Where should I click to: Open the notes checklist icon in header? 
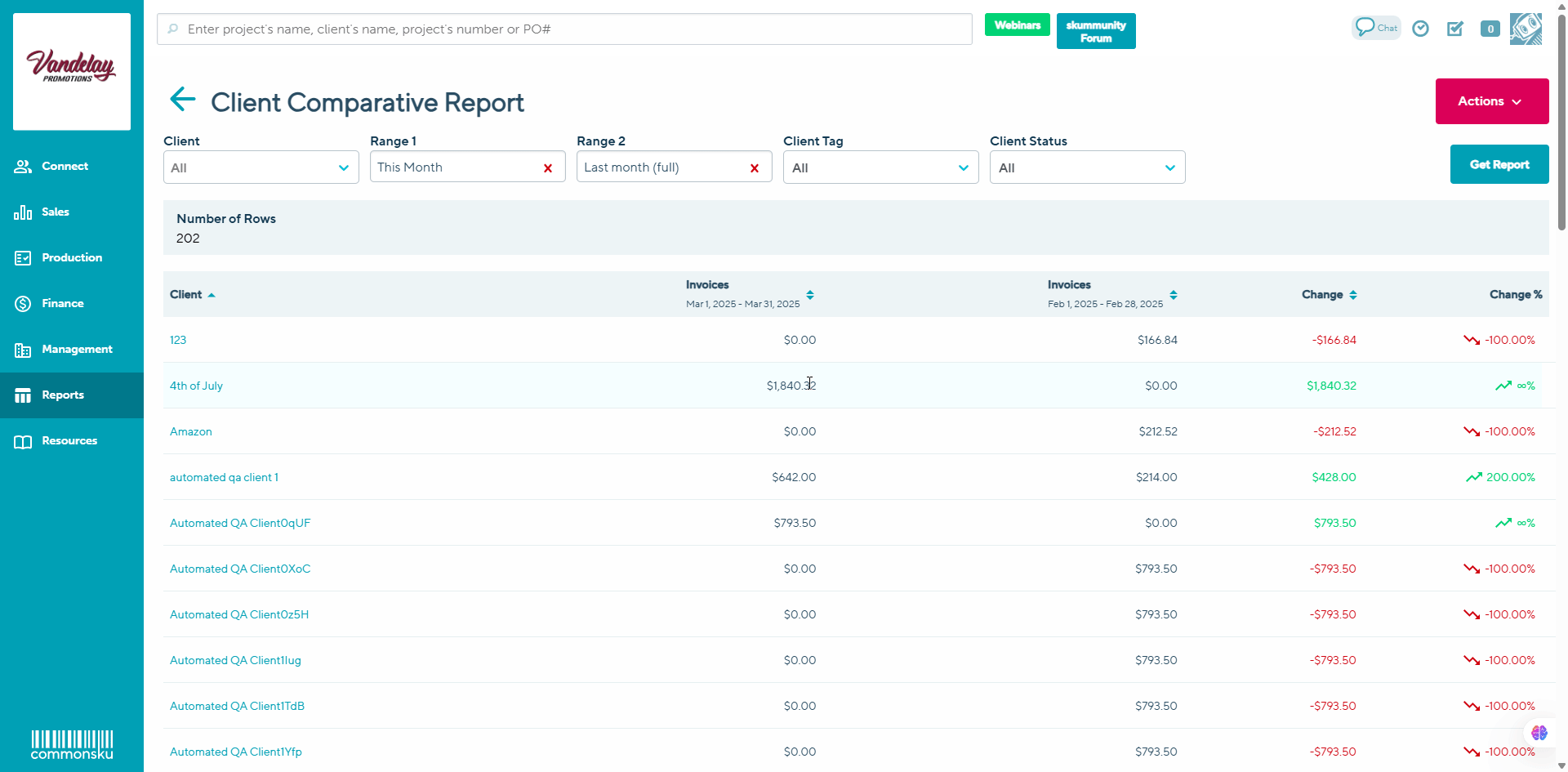coord(1454,29)
